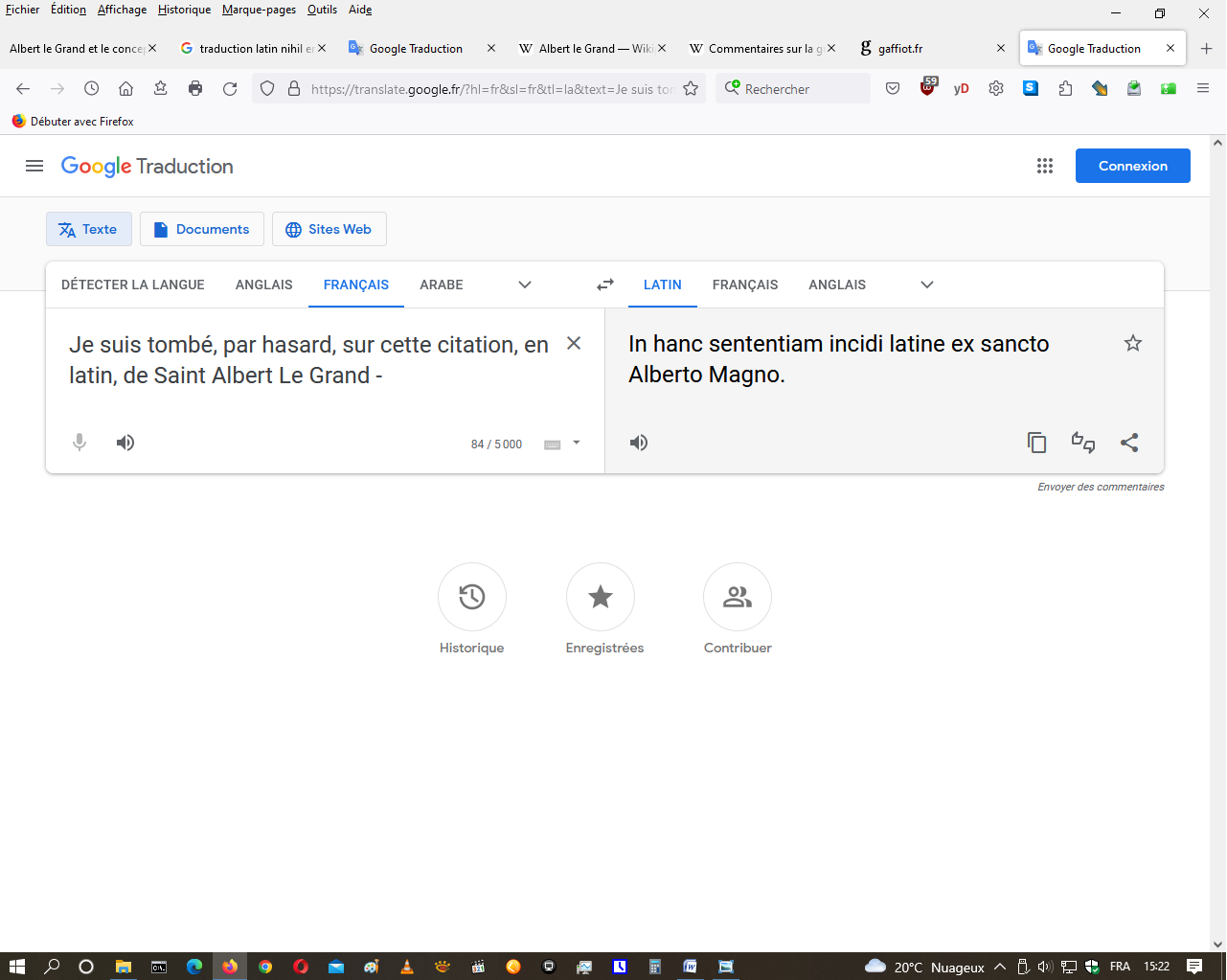Open File Explorer from the taskbar

point(123,967)
